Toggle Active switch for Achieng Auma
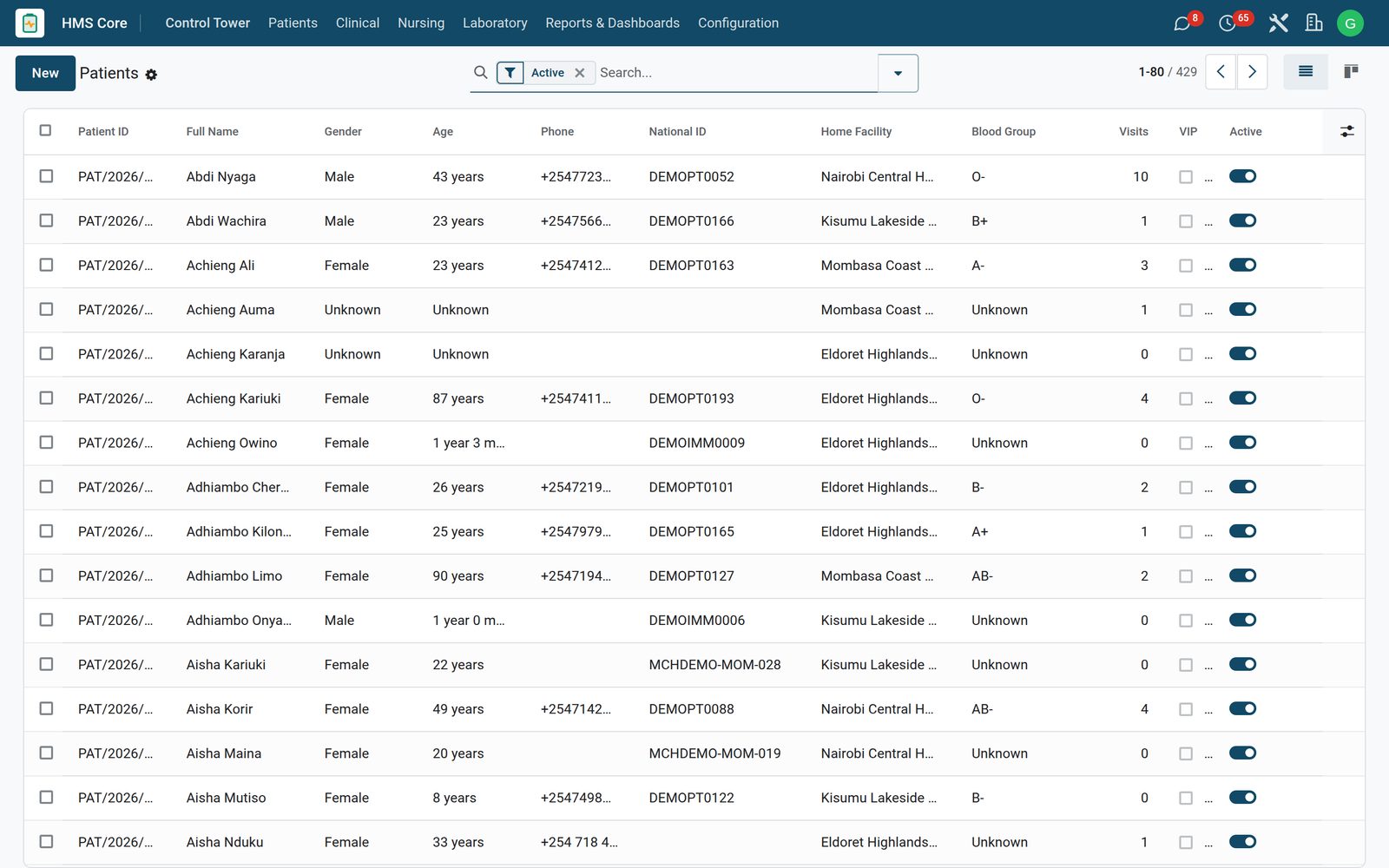Viewport: 1389px width, 868px height. point(1243,310)
